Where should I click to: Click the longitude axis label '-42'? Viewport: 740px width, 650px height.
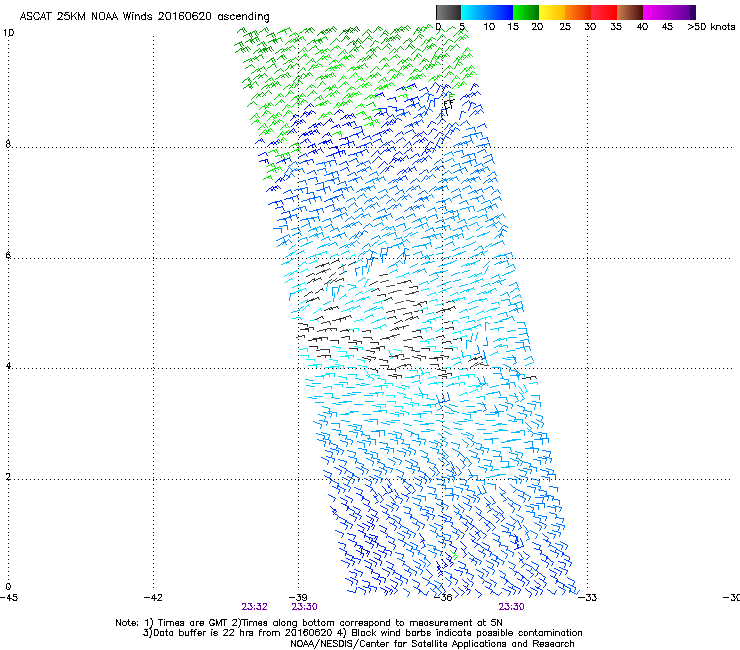click(153, 598)
